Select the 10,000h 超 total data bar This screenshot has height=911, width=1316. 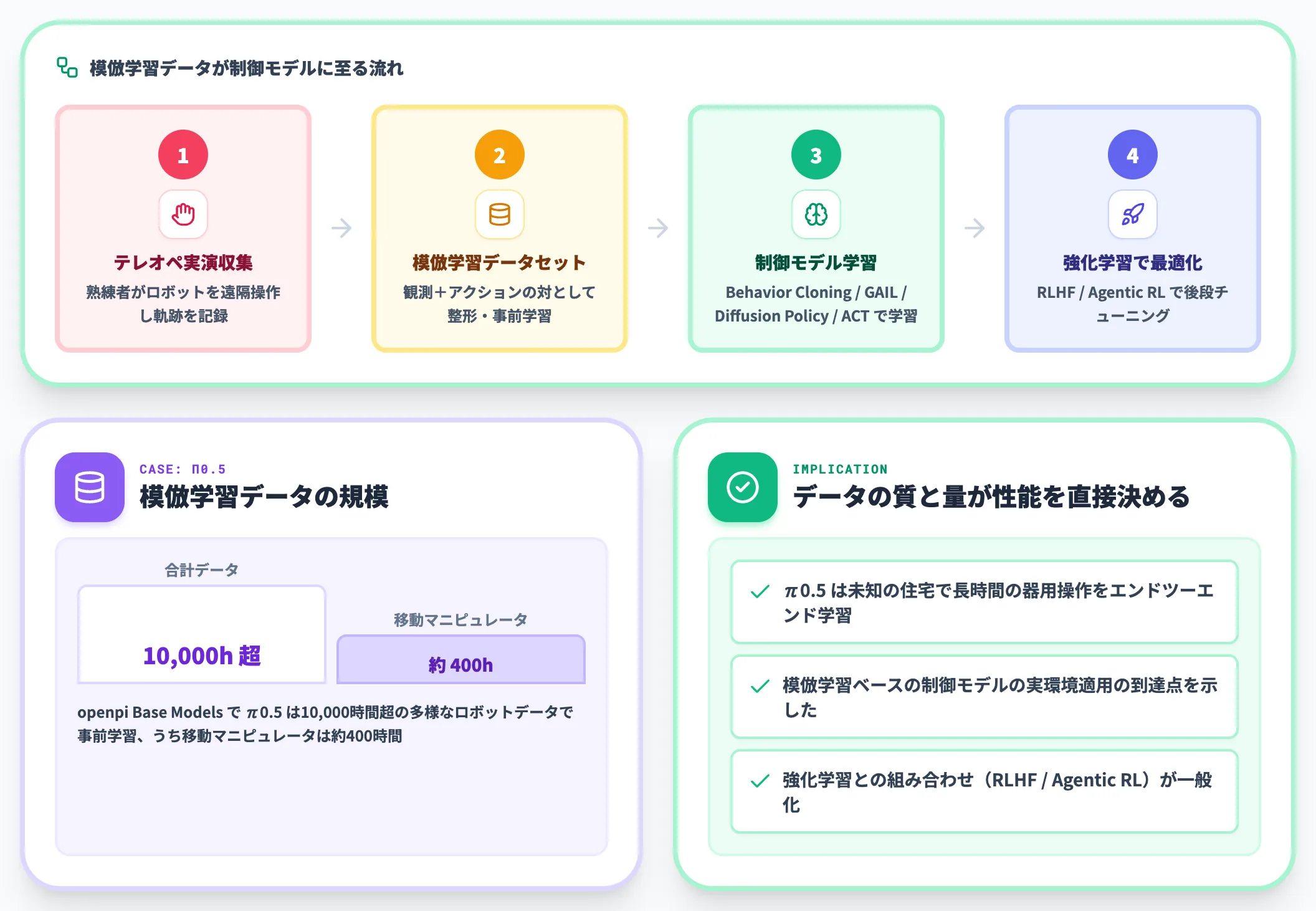pos(202,634)
